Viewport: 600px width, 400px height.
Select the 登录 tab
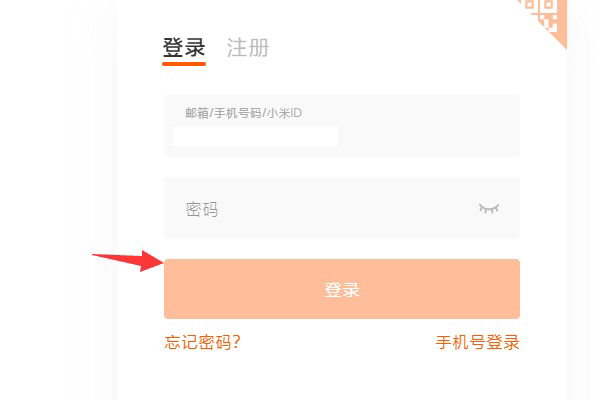point(184,48)
